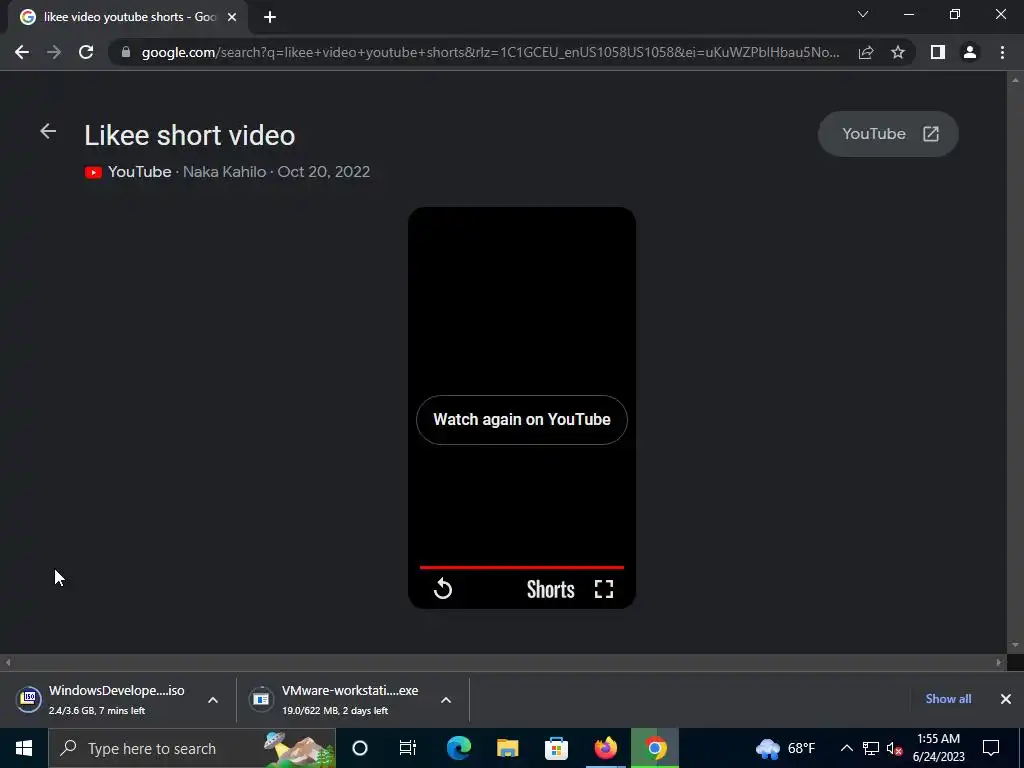
Task: Open File Explorer from taskbar
Action: (x=507, y=748)
